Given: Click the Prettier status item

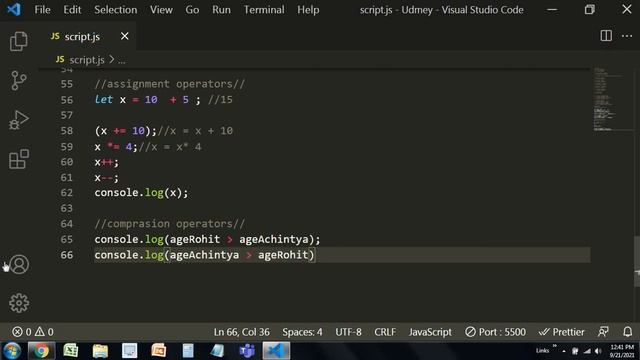Looking at the screenshot, I should click(x=561, y=332).
